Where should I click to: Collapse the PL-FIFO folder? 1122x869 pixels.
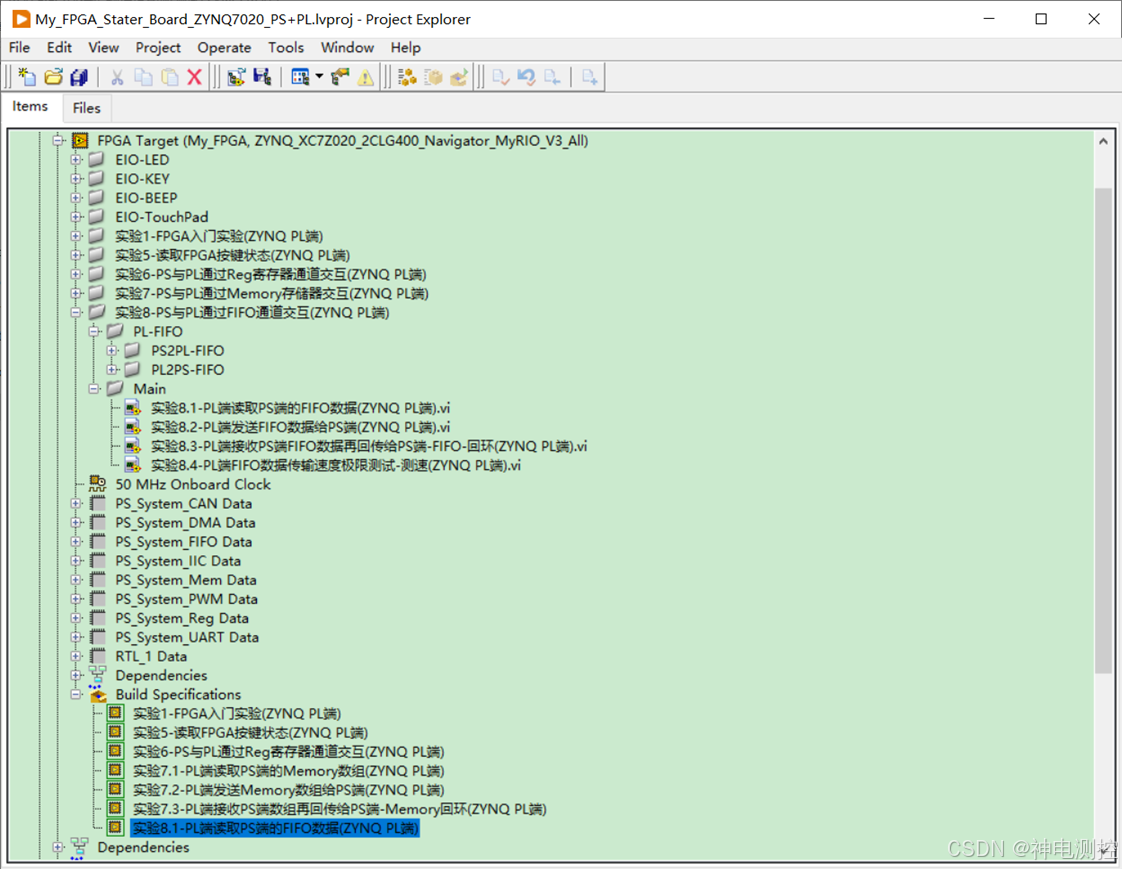[x=94, y=331]
